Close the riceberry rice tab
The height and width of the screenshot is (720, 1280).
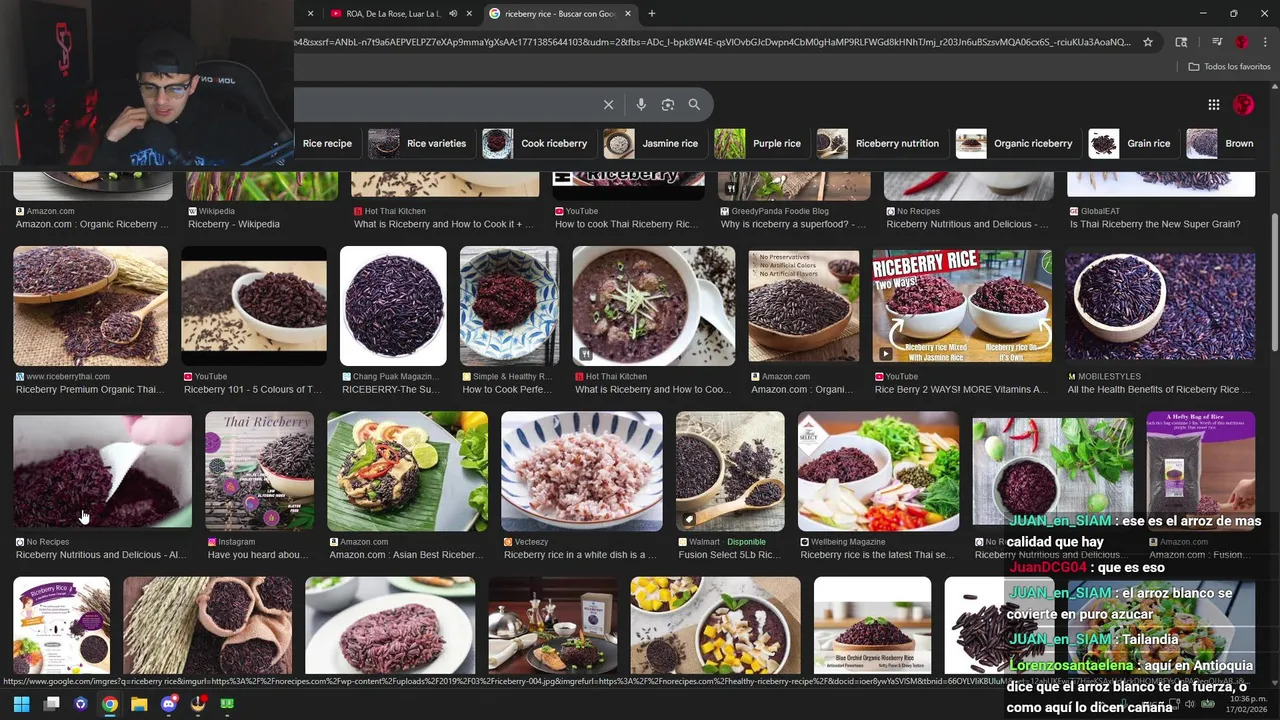628,13
